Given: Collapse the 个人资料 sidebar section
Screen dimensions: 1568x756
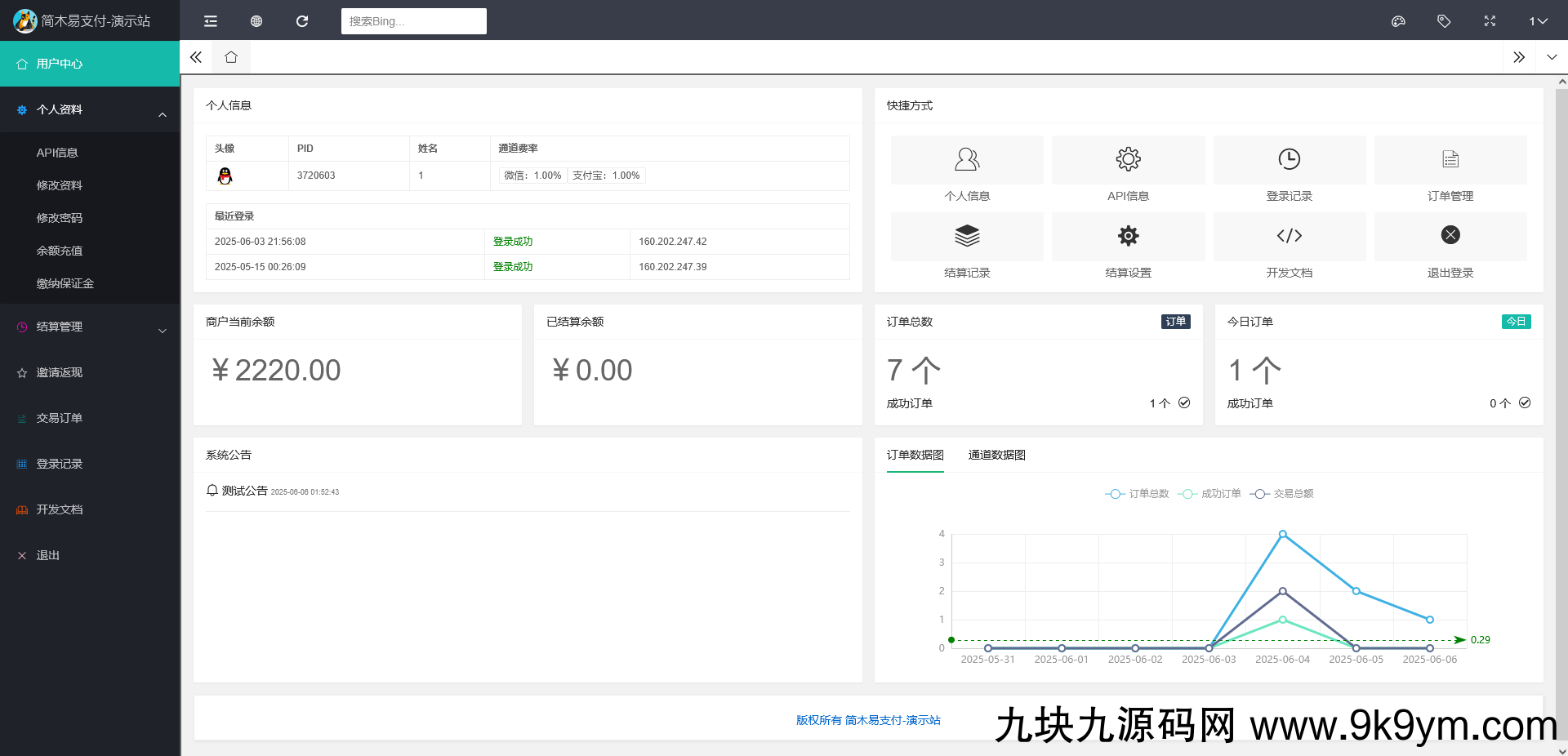Looking at the screenshot, I should tap(90, 109).
